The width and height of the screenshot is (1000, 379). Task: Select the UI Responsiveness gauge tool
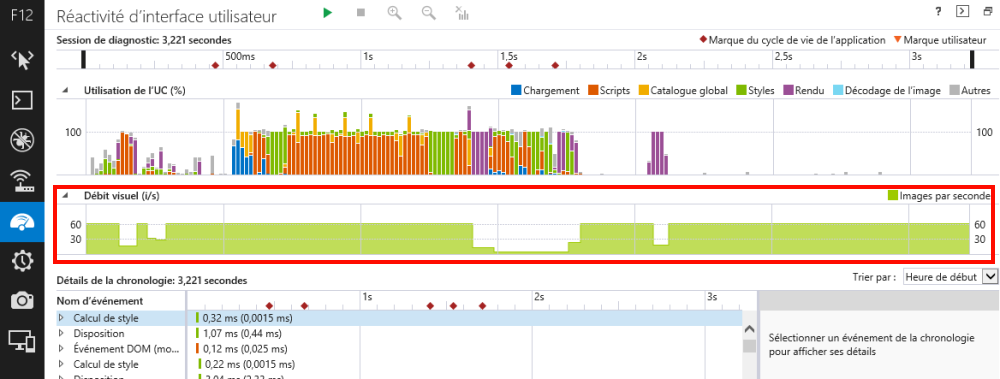[x=22, y=221]
